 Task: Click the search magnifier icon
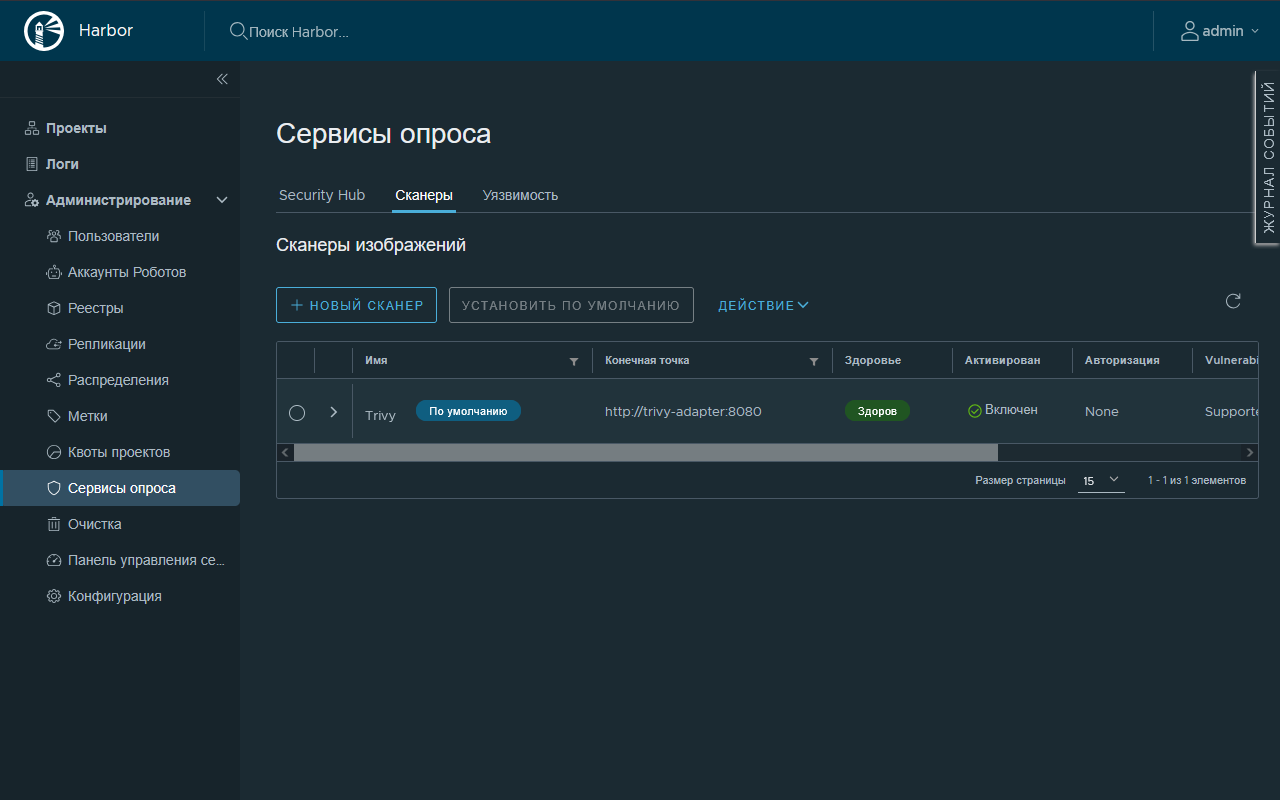[238, 31]
